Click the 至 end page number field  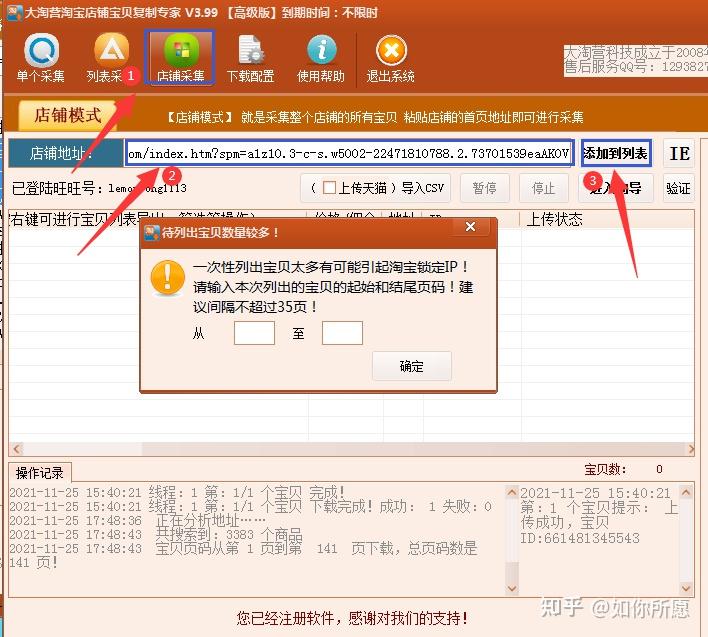[x=342, y=333]
